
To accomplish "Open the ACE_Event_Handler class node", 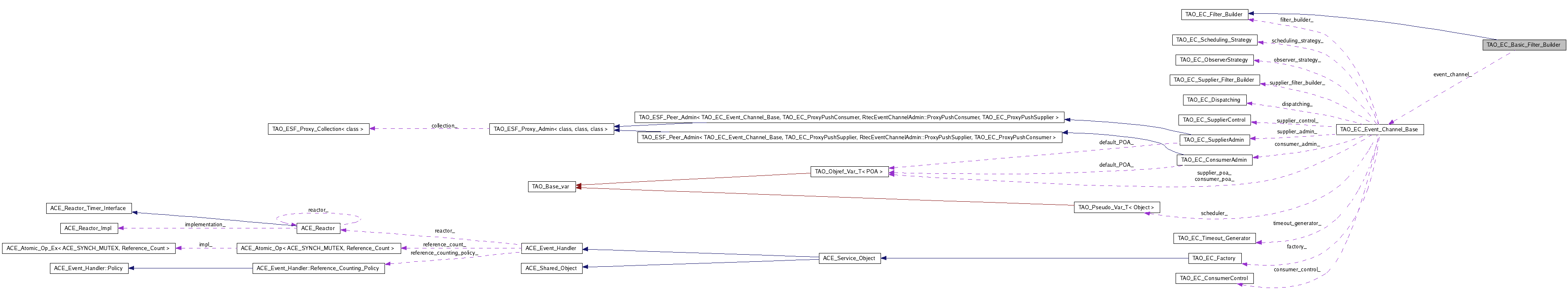I will pyautogui.click(x=551, y=248).
